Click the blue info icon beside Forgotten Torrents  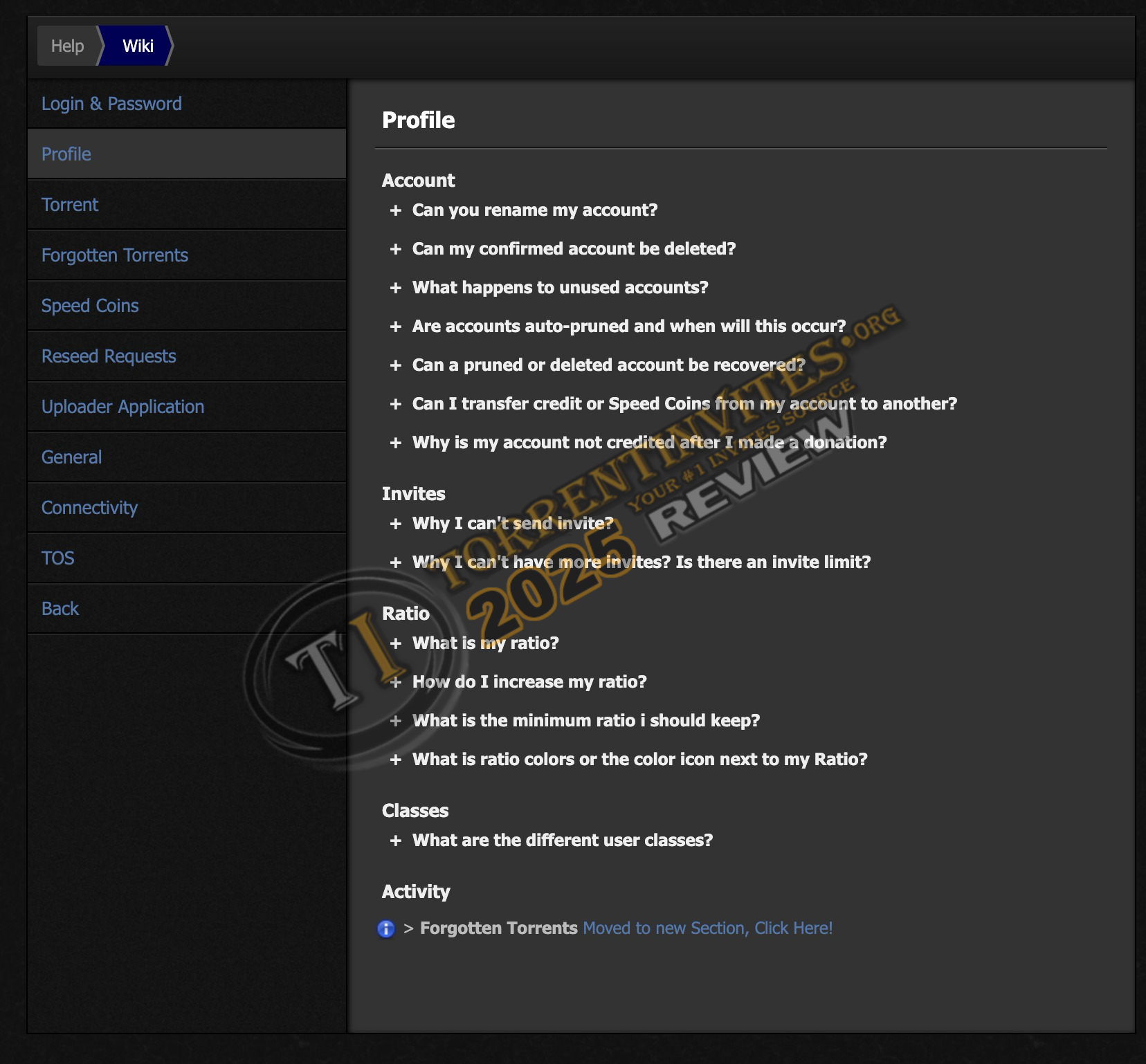[x=385, y=928]
